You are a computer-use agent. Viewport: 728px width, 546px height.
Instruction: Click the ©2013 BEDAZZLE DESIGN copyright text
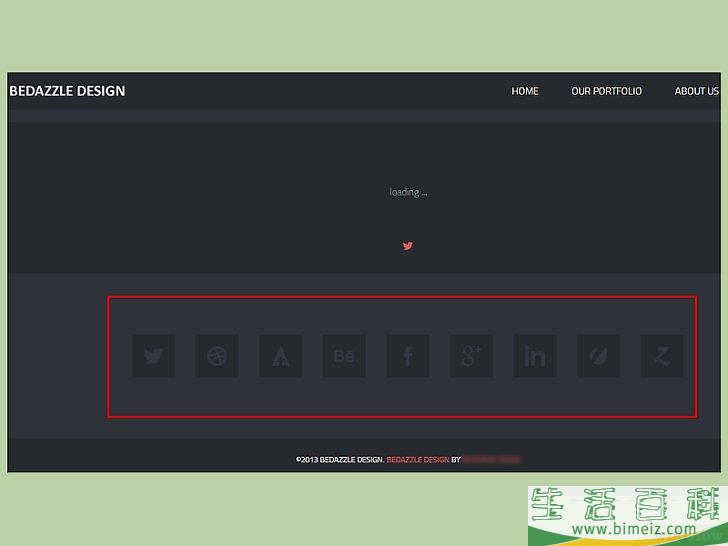(340, 460)
